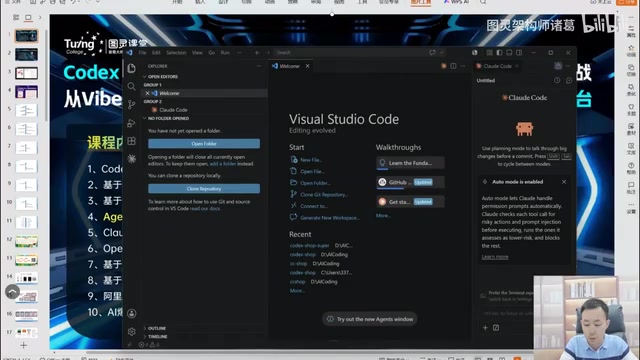640x360 pixels.
Task: Open the Search view in activity bar
Action: pos(131,86)
